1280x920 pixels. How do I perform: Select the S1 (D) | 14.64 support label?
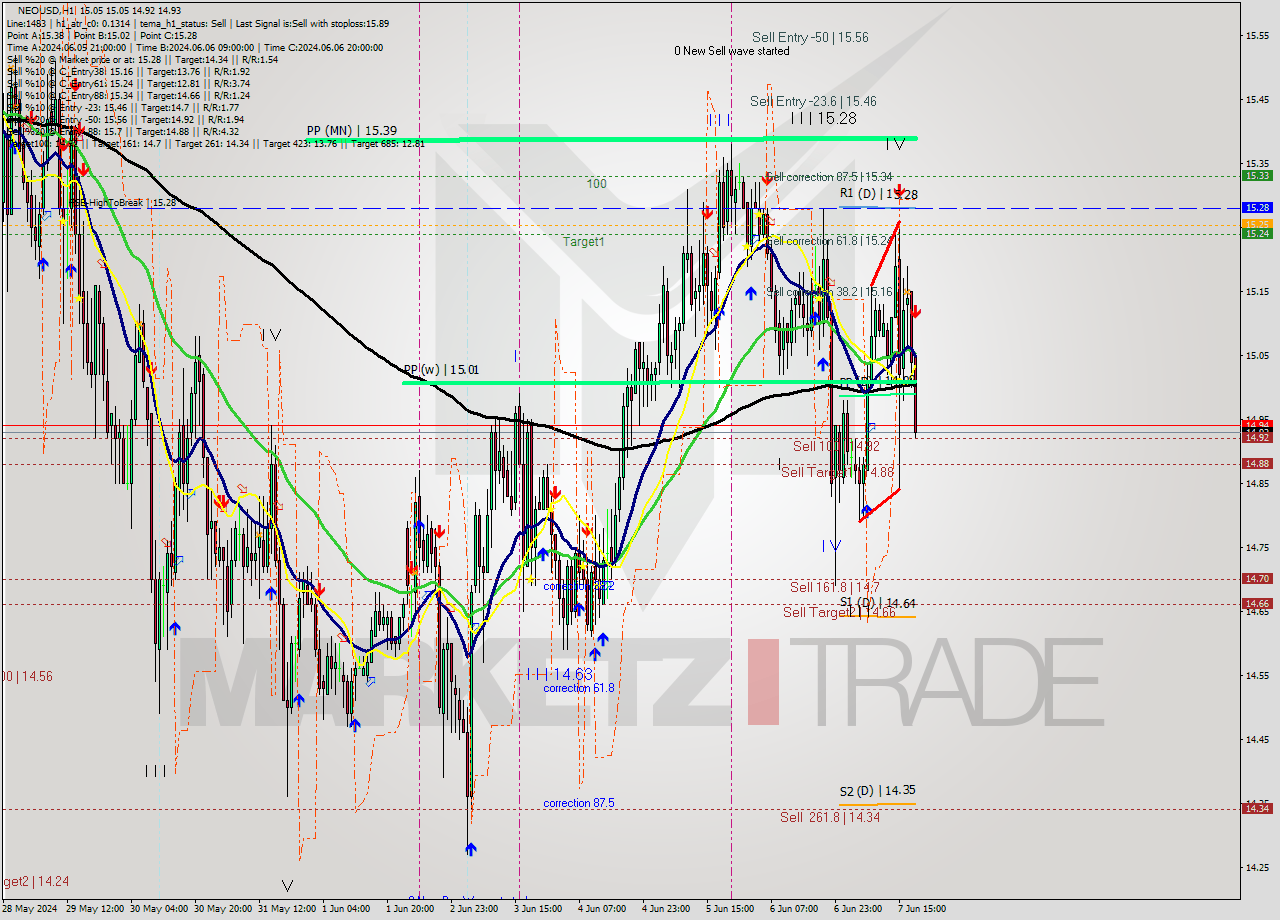tap(877, 603)
